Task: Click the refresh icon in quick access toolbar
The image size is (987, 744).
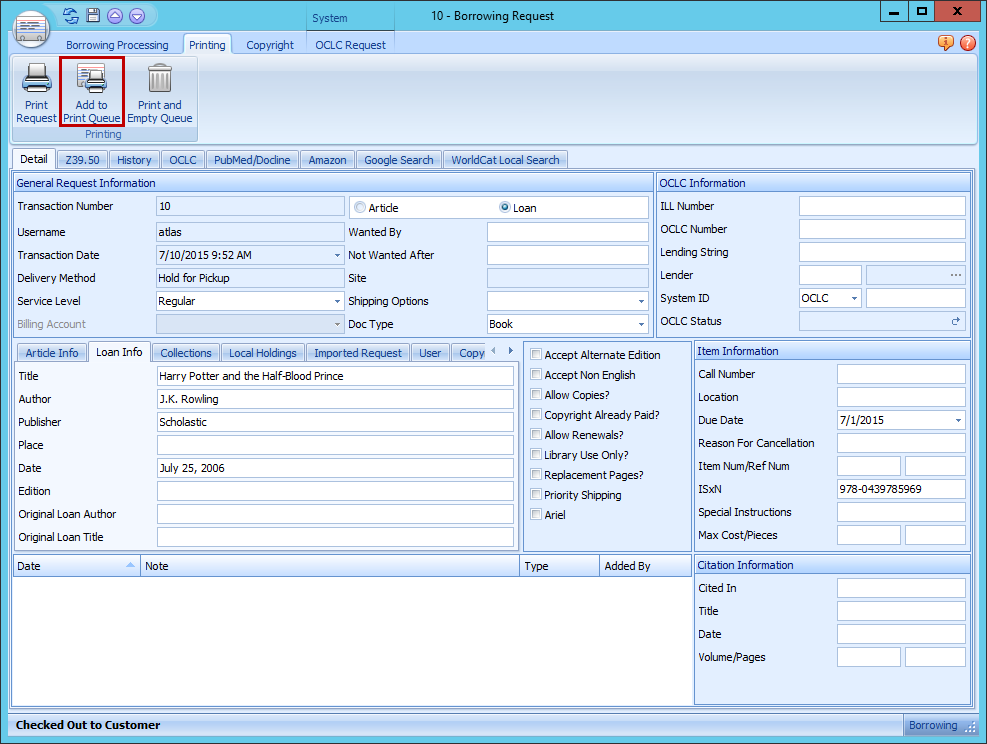Action: [x=70, y=16]
